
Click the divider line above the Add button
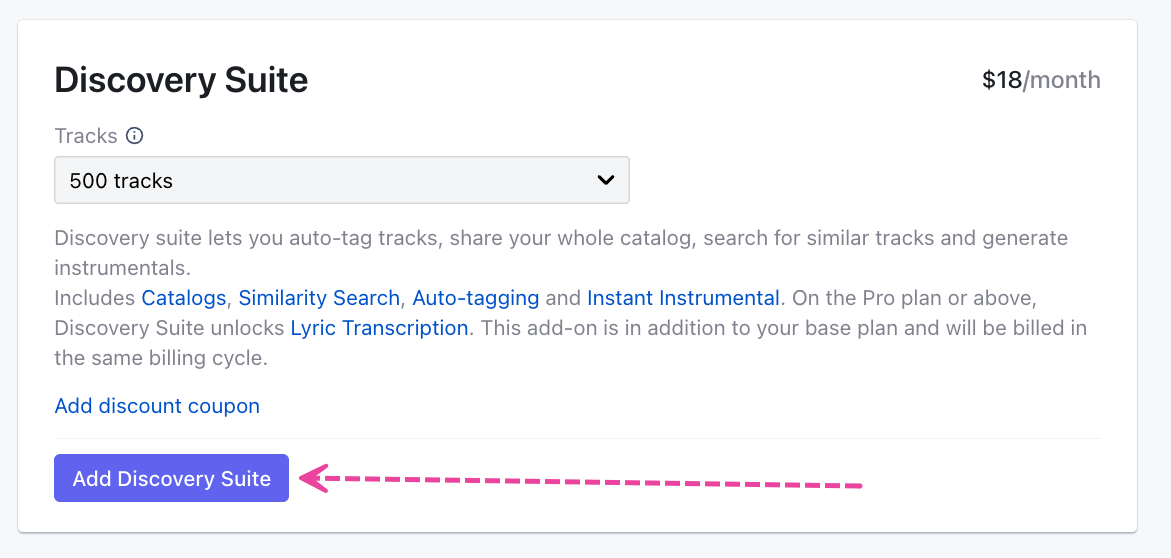pyautogui.click(x=577, y=438)
